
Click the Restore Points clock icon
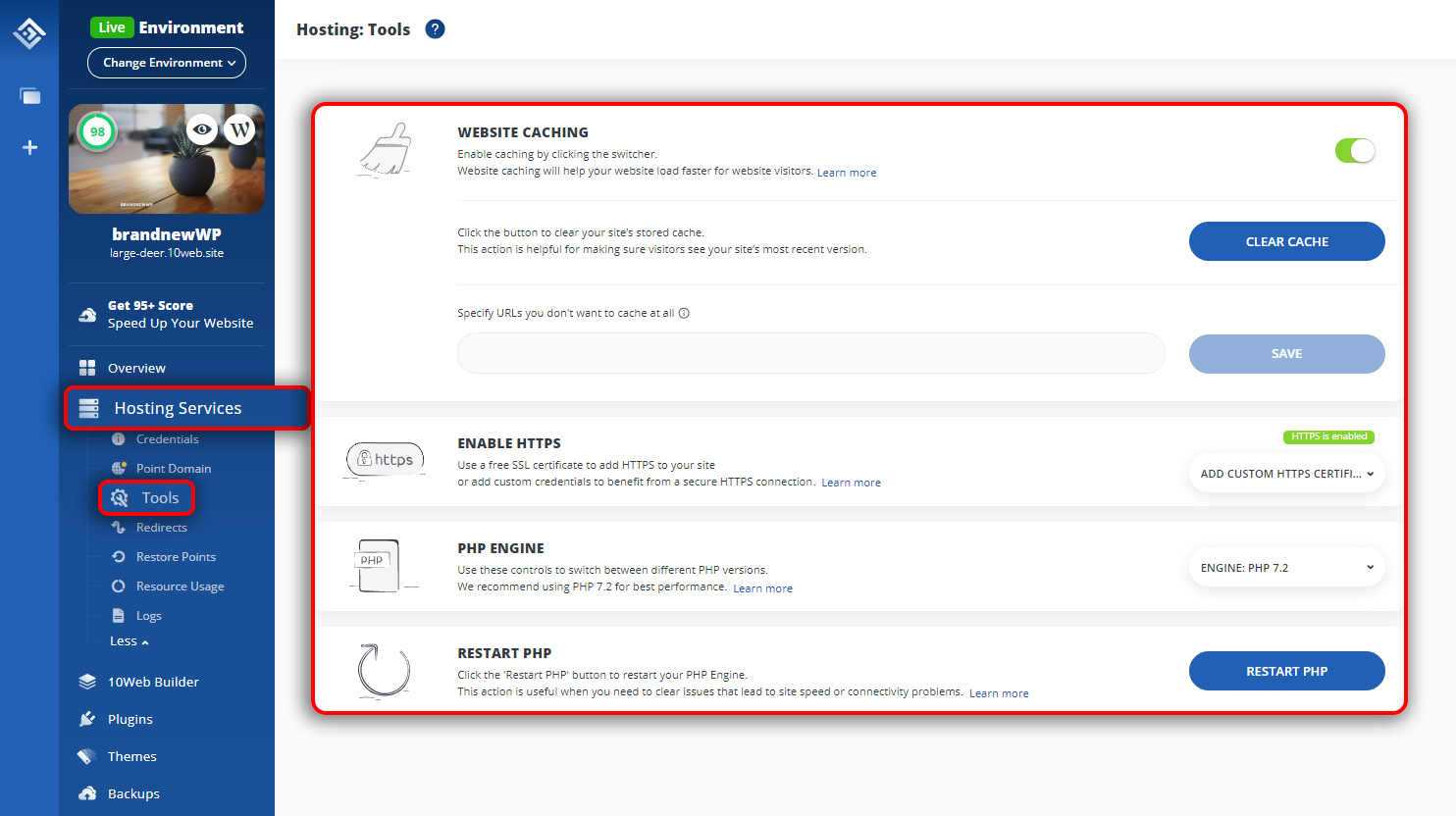point(119,557)
